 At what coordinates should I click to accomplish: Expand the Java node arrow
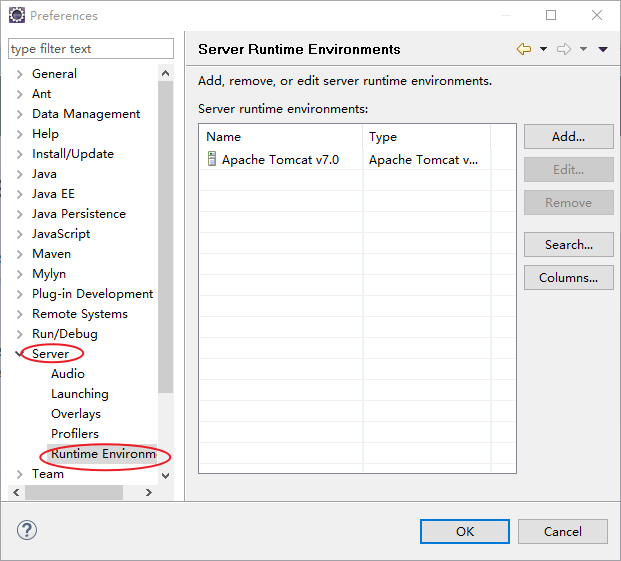point(19,174)
